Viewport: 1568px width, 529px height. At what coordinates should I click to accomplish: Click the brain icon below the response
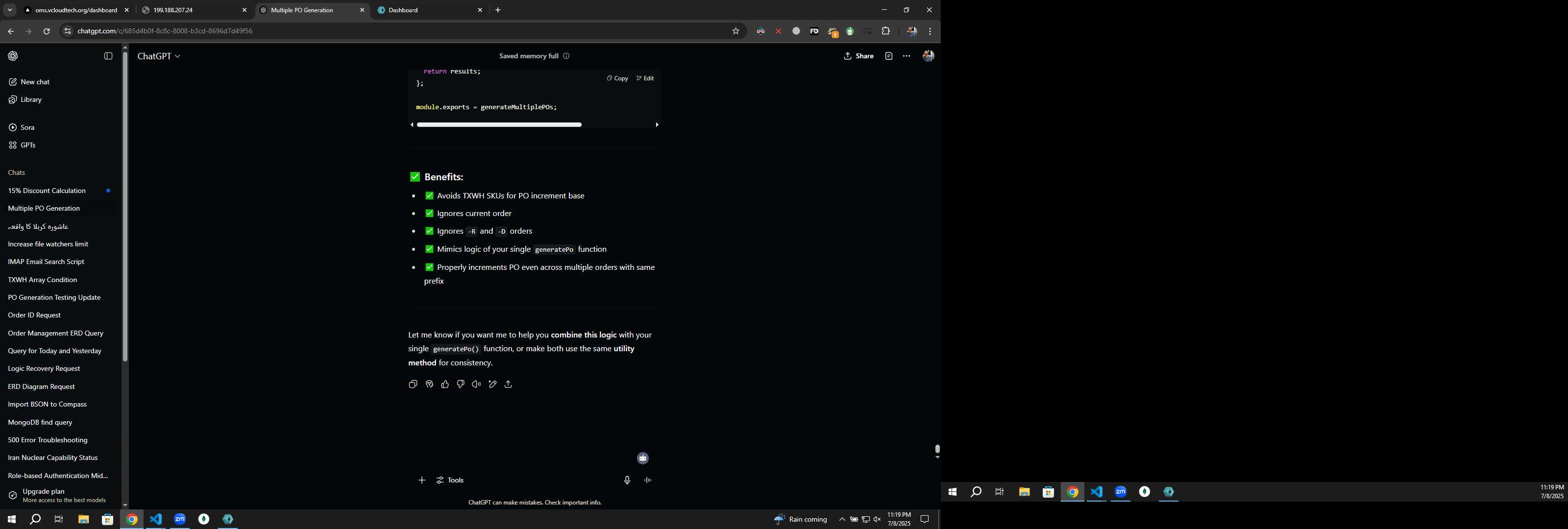pyautogui.click(x=429, y=384)
